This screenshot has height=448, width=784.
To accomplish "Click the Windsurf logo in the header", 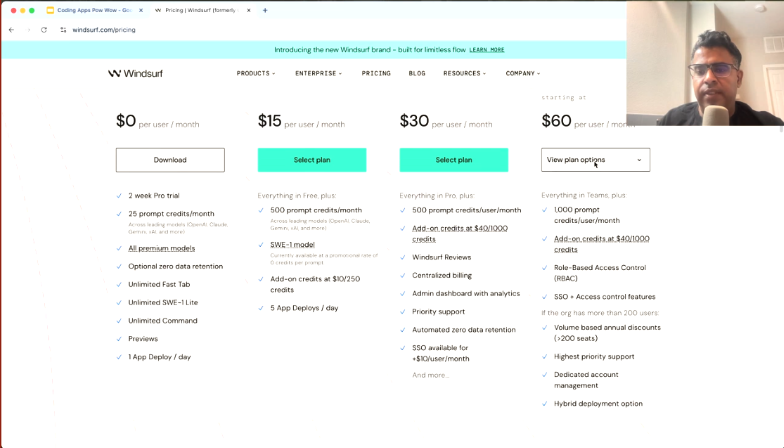I will click(x=136, y=74).
